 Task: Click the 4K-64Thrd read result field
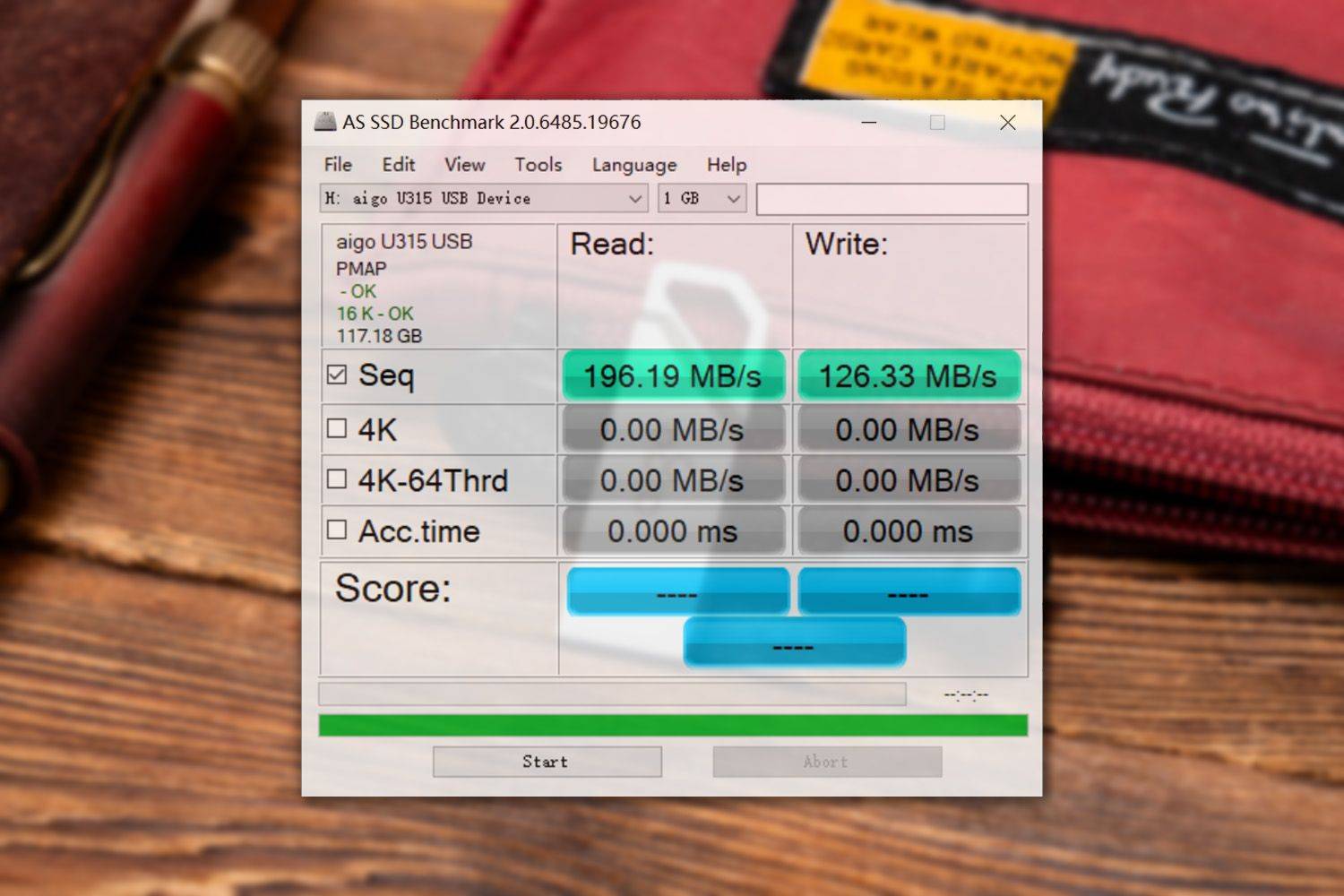(674, 480)
